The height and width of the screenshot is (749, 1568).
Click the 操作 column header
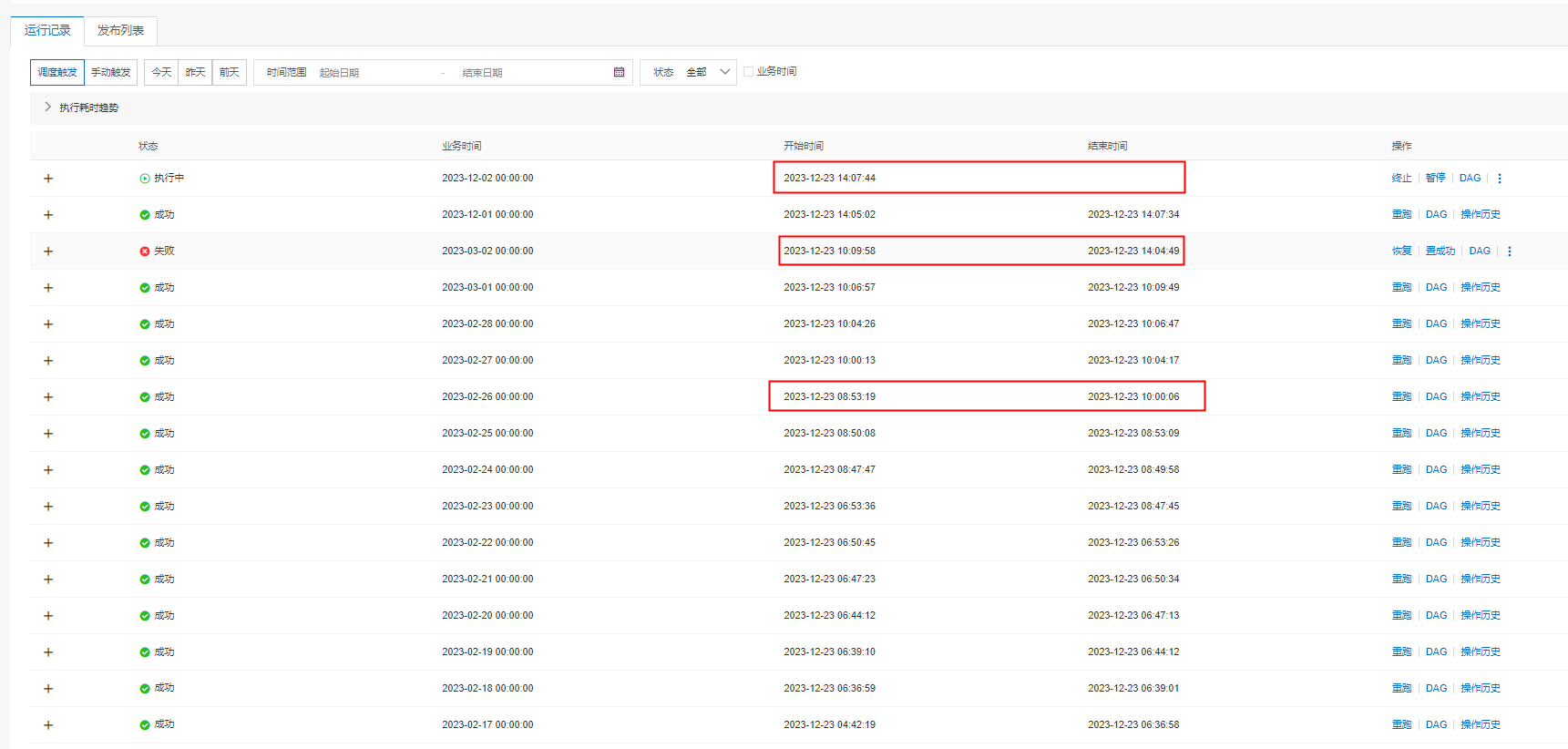[x=1401, y=146]
